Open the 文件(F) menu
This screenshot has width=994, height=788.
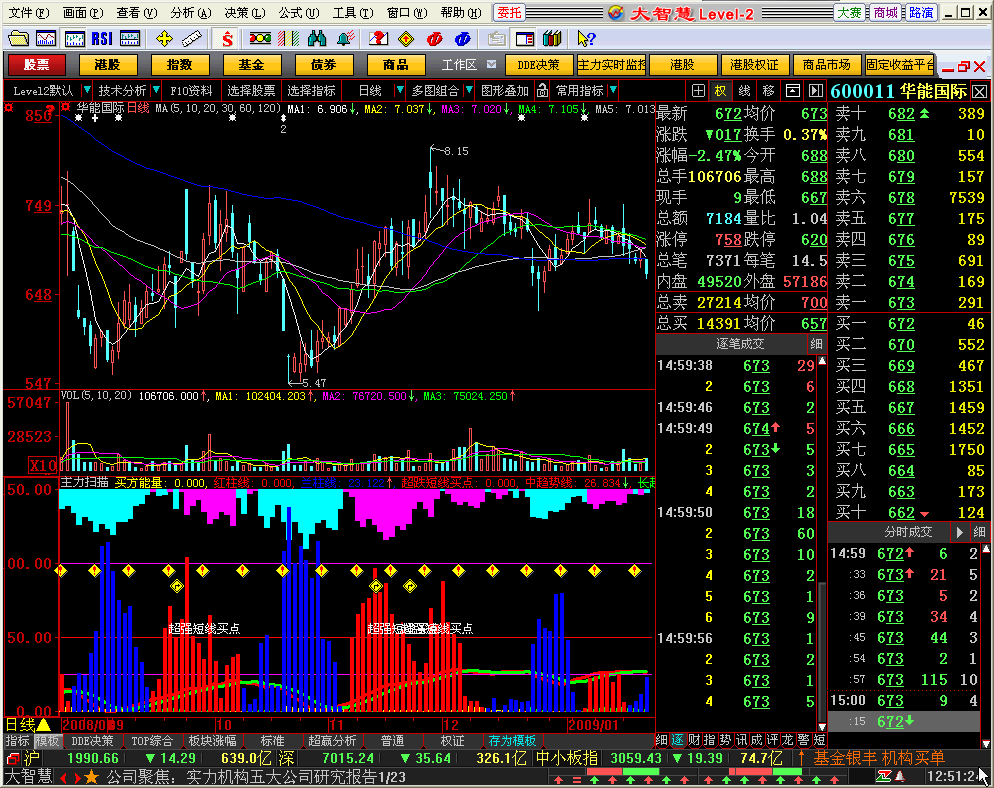pos(29,13)
